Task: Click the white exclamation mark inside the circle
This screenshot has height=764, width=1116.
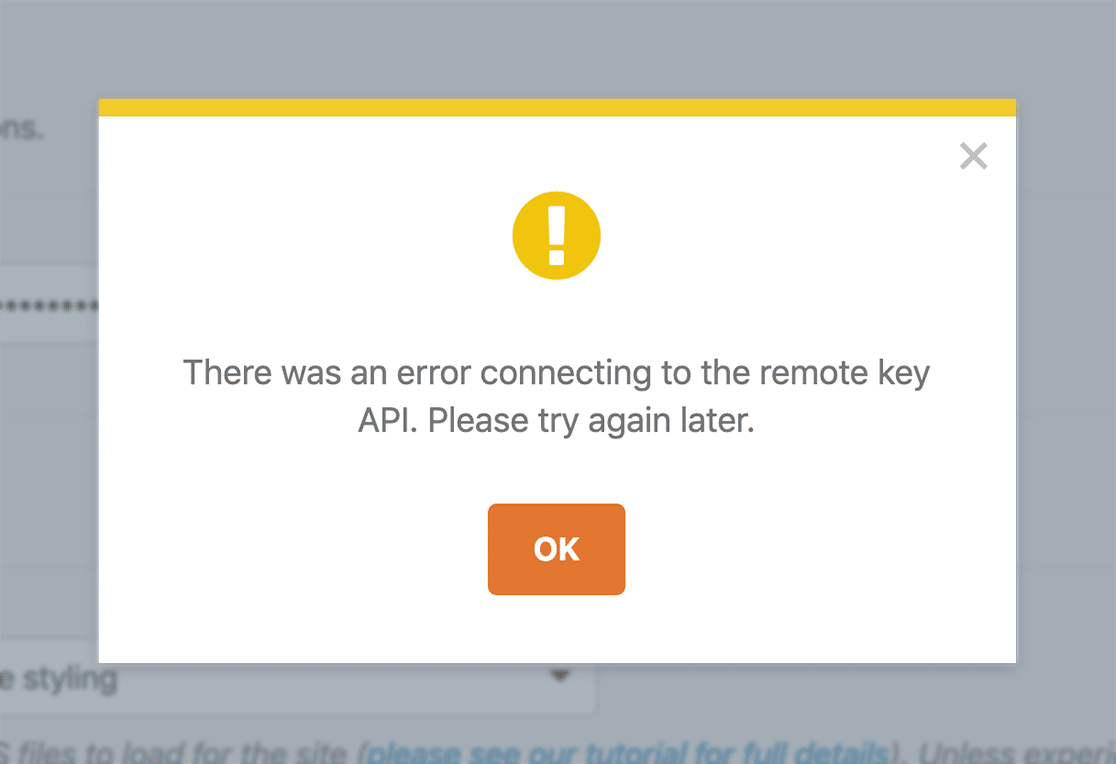Action: coord(557,236)
